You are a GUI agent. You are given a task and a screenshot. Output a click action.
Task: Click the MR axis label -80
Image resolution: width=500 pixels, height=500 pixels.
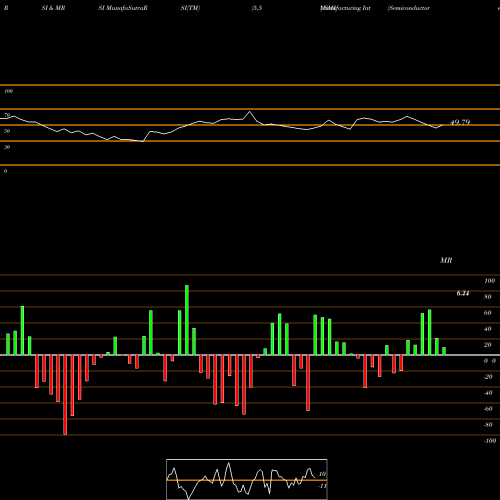click(488, 425)
